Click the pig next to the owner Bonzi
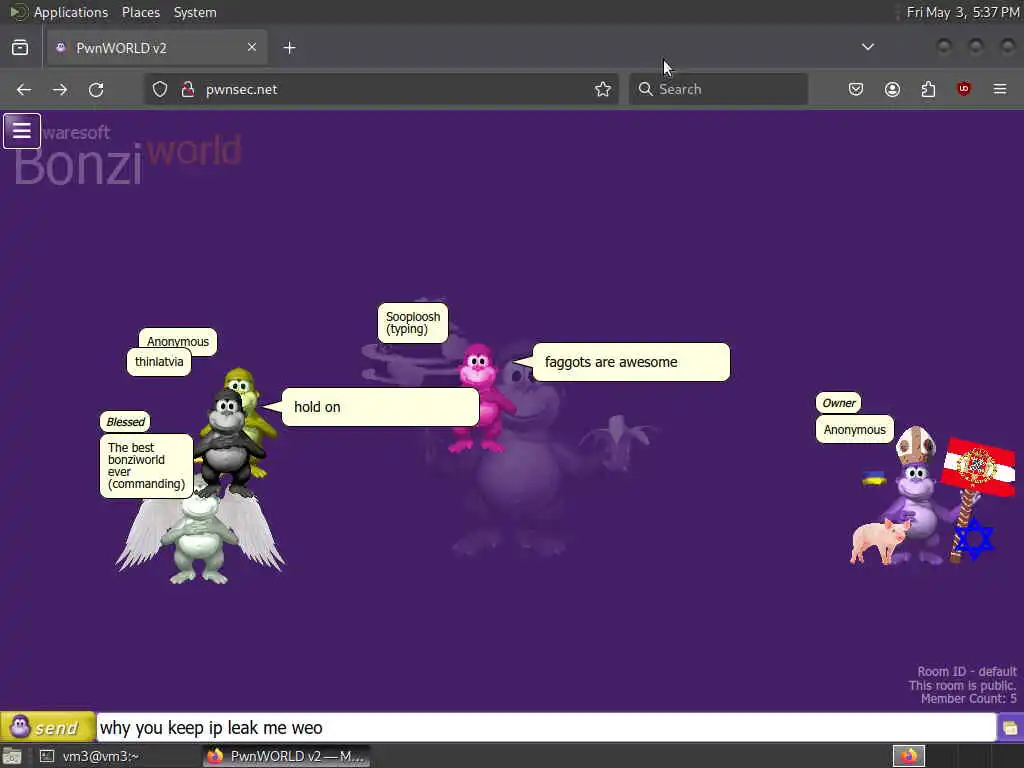The width and height of the screenshot is (1024, 768). click(879, 541)
